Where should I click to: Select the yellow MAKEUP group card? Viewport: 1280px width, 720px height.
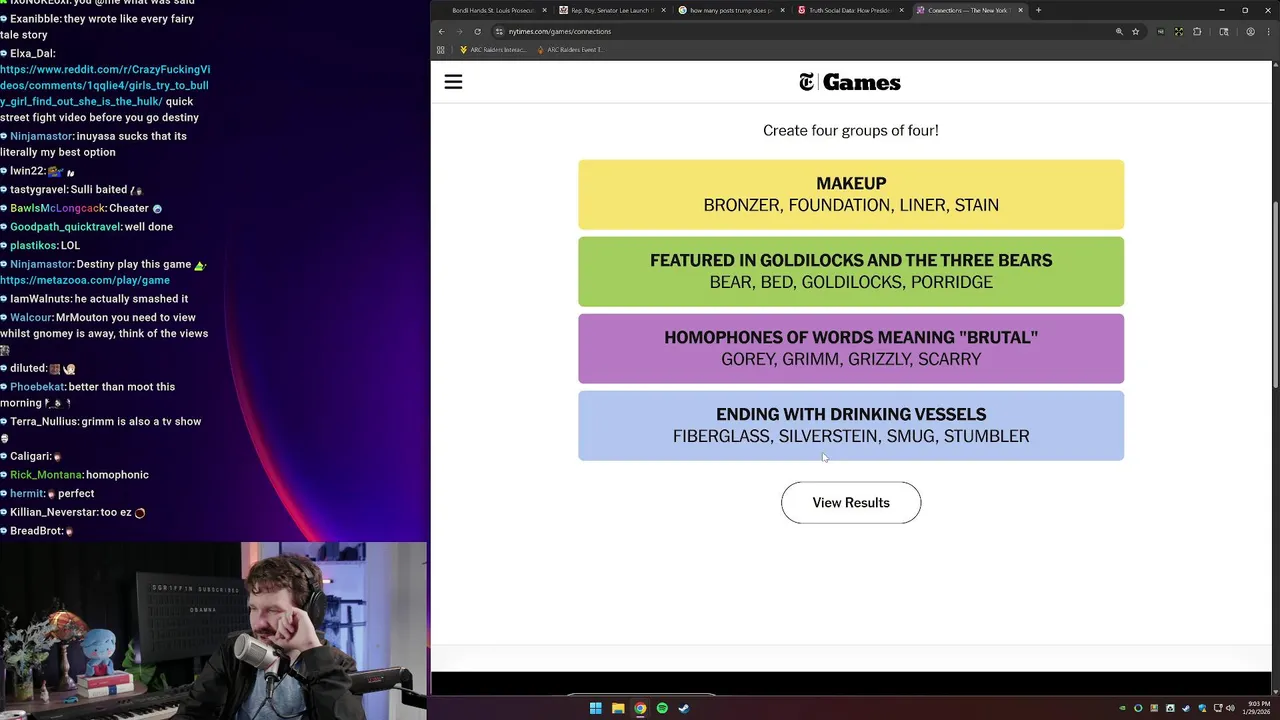851,194
